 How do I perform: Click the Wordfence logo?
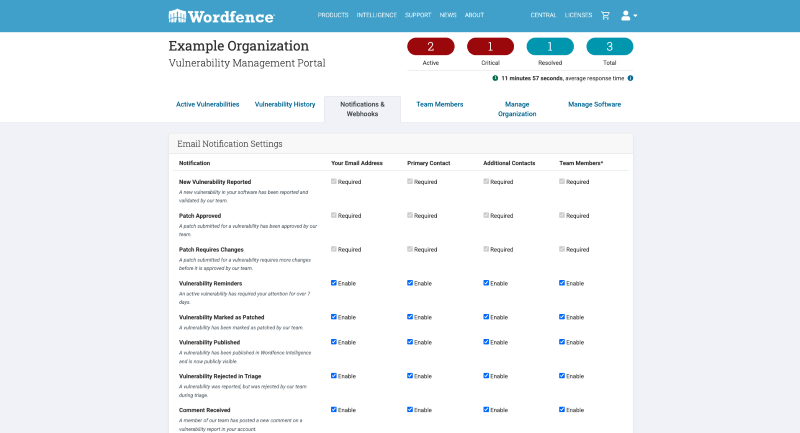pyautogui.click(x=221, y=16)
